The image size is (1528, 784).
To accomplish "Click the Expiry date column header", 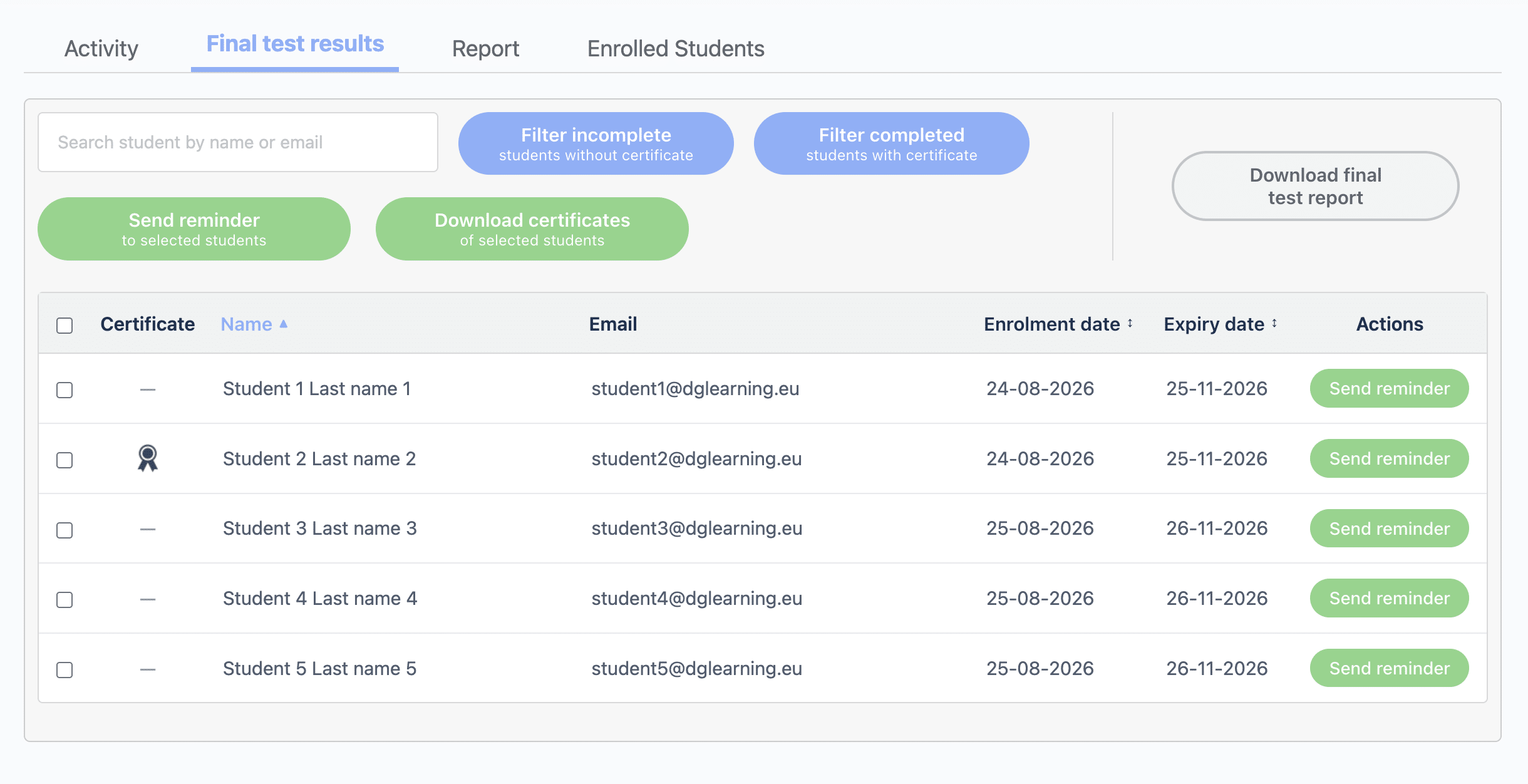I will tap(1214, 324).
